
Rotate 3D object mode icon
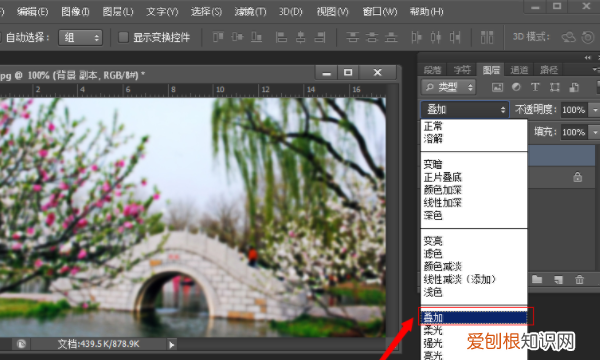click(x=568, y=37)
